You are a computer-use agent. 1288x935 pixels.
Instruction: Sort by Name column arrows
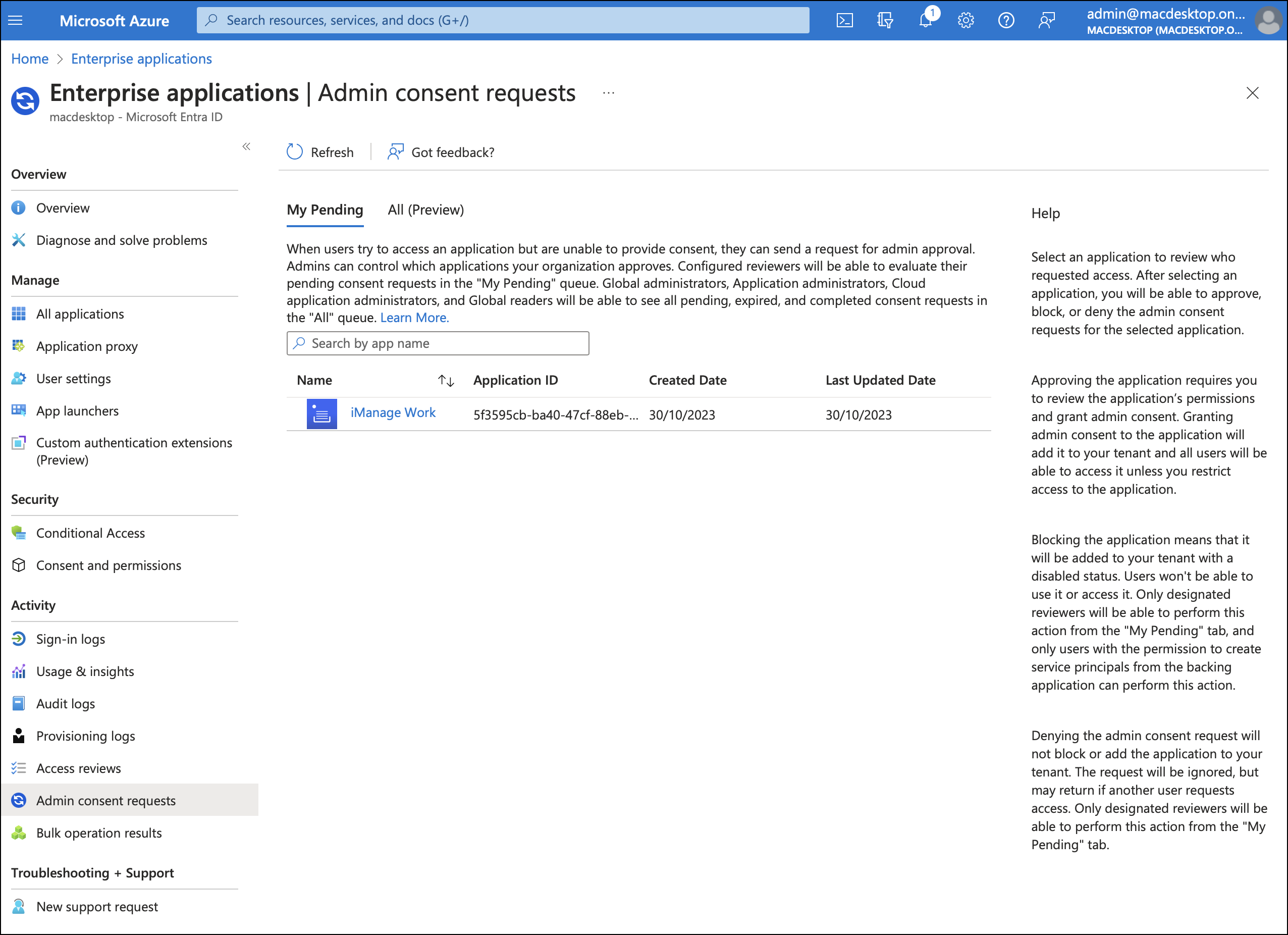446,381
